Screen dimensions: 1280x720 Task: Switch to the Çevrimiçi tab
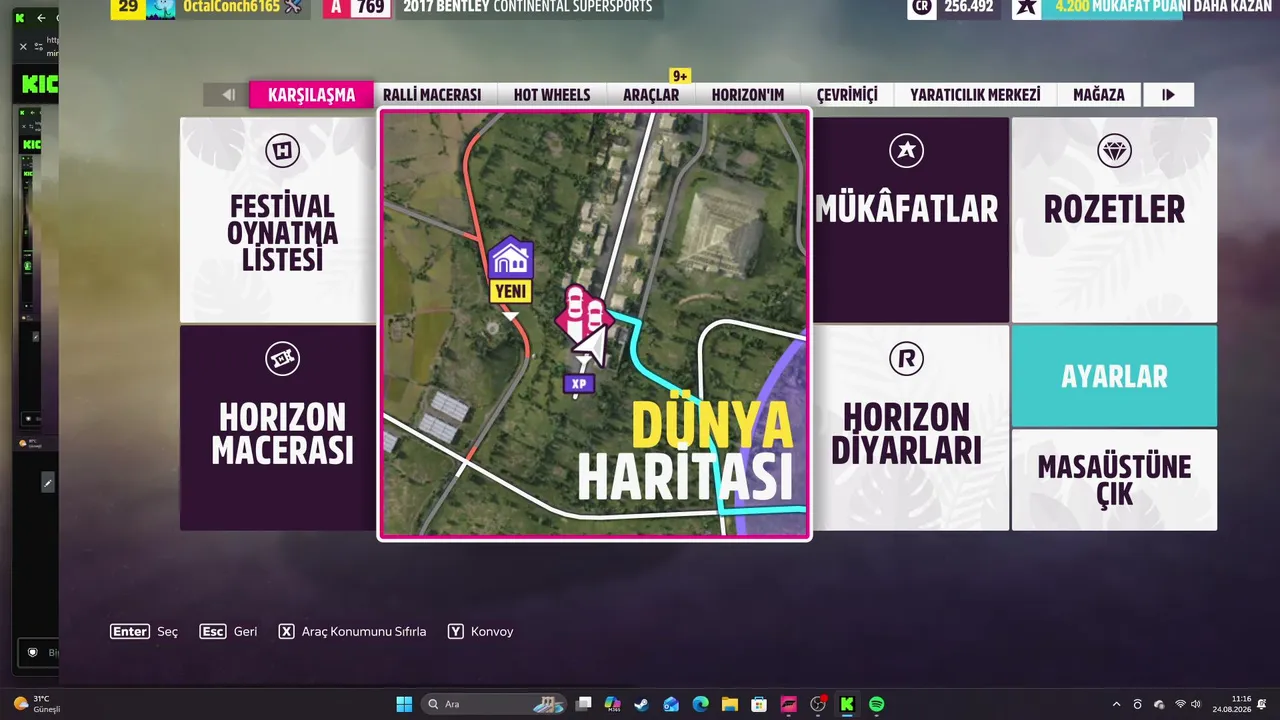pyautogui.click(x=847, y=95)
